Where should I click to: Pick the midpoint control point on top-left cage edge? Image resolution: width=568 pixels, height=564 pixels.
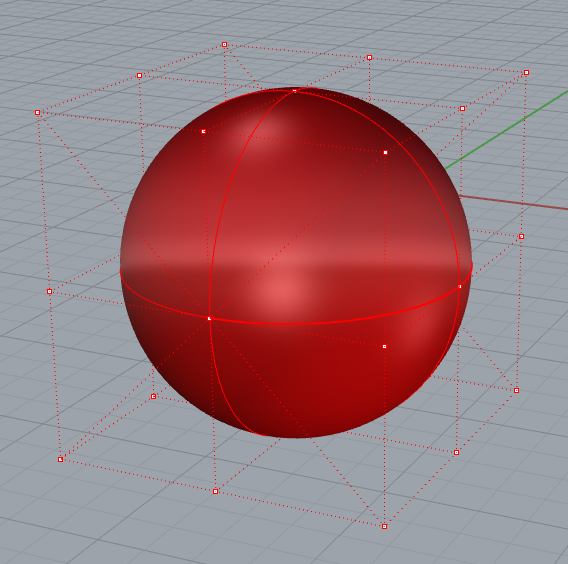(139, 75)
